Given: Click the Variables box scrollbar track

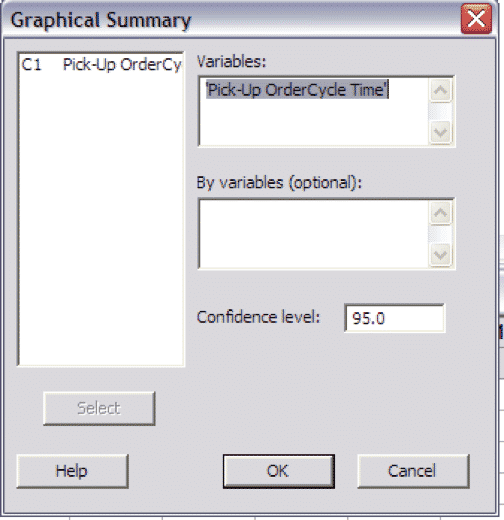Looking at the screenshot, I should tap(441, 111).
